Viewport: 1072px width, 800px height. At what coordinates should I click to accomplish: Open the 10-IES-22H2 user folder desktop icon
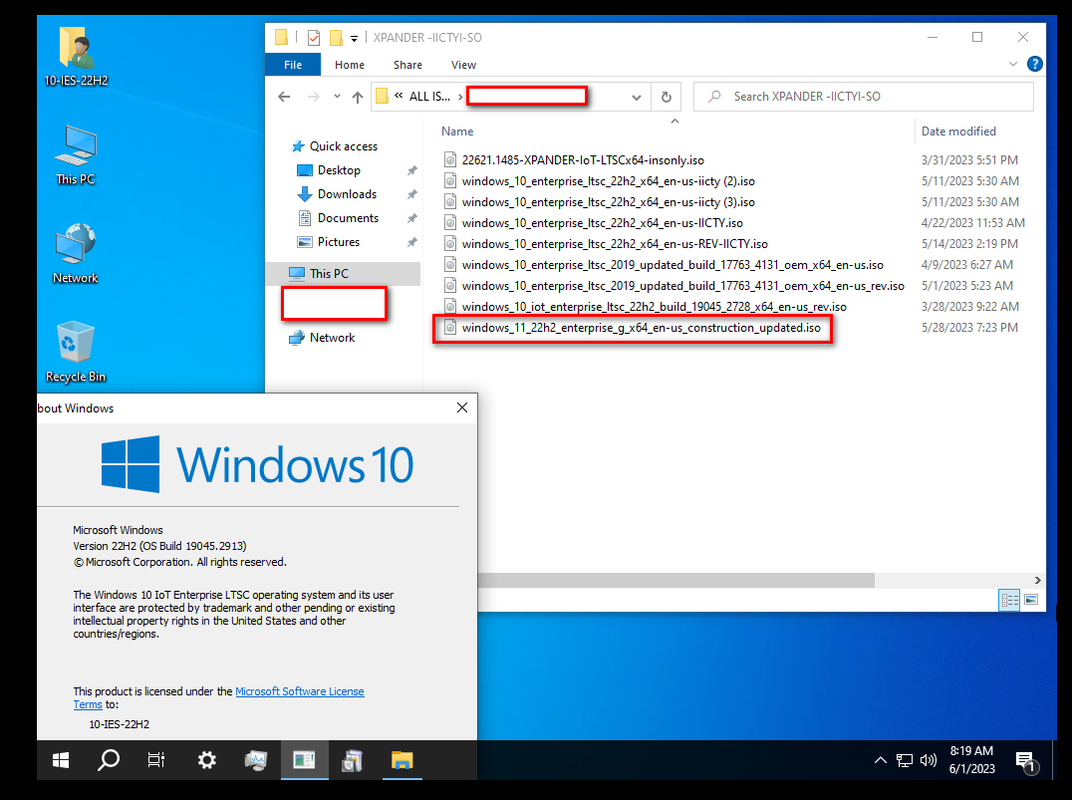pyautogui.click(x=76, y=57)
